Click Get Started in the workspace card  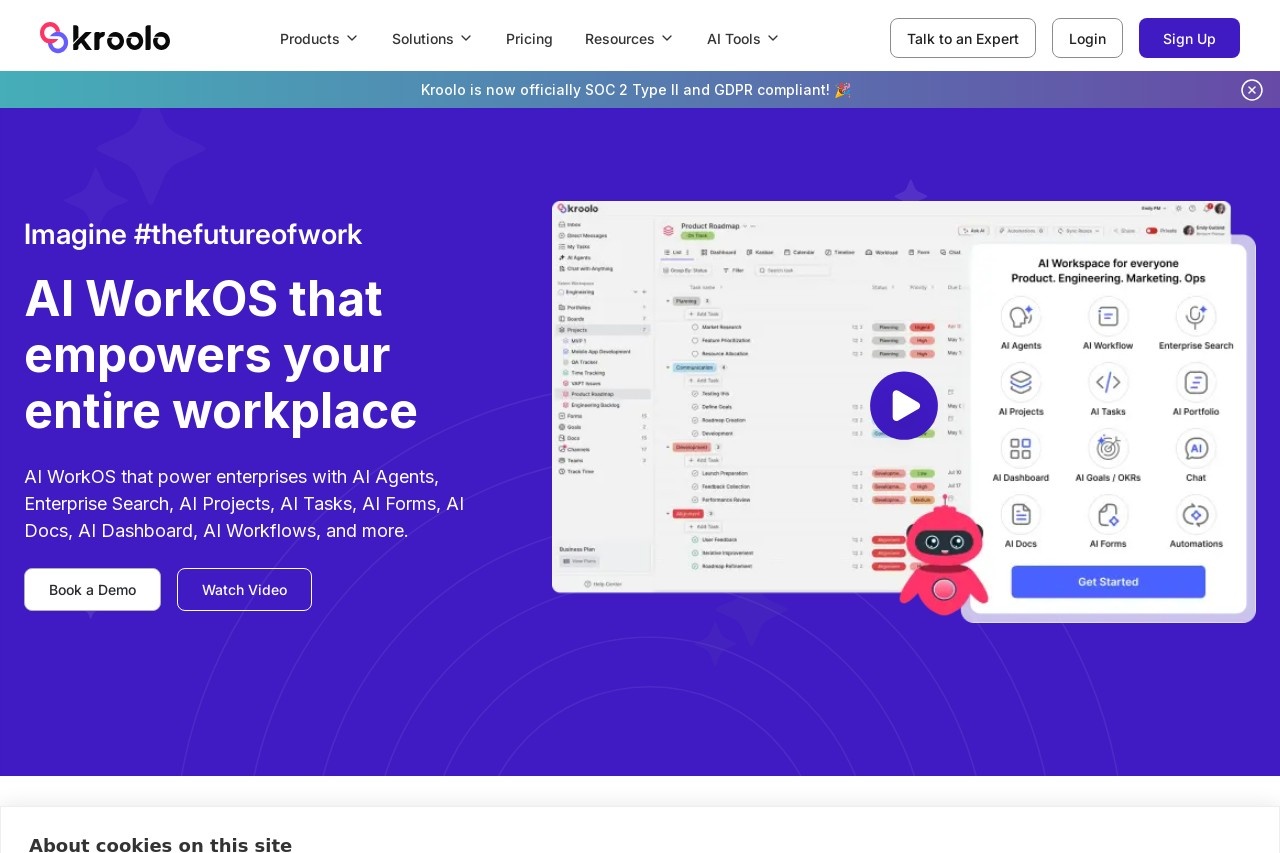tap(1108, 582)
